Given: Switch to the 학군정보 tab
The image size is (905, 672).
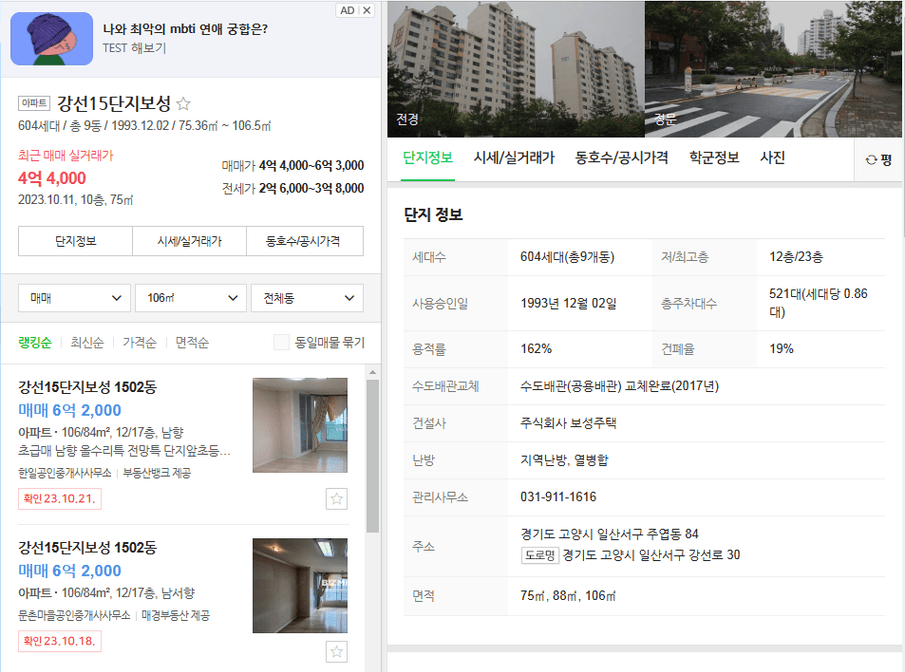Looking at the screenshot, I should (x=714, y=158).
